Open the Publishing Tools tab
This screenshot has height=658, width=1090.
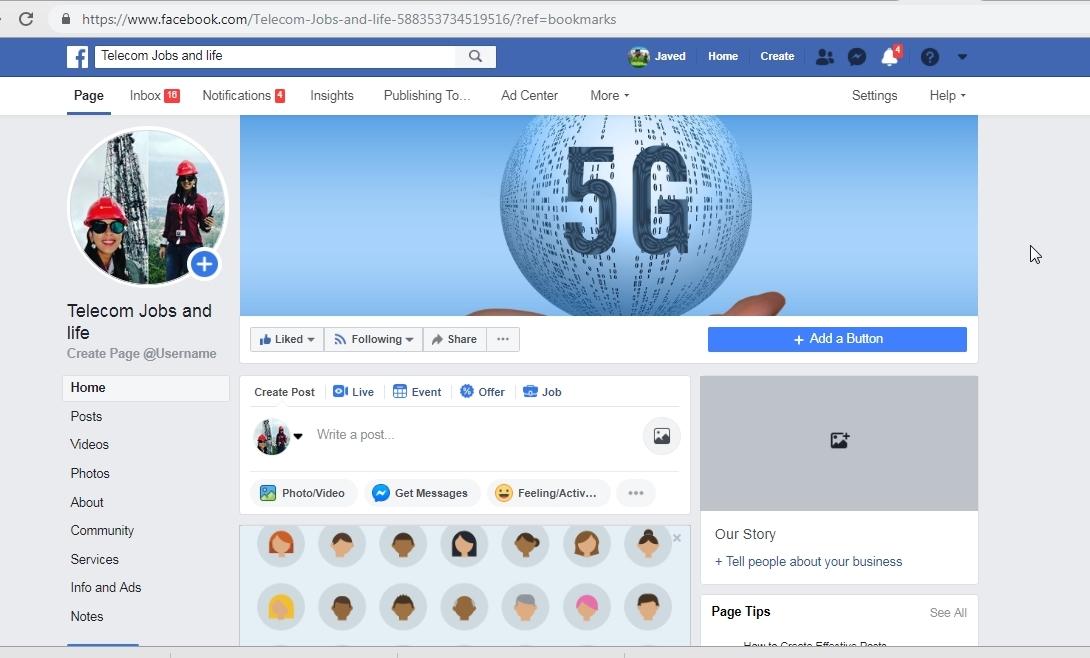[x=427, y=96]
